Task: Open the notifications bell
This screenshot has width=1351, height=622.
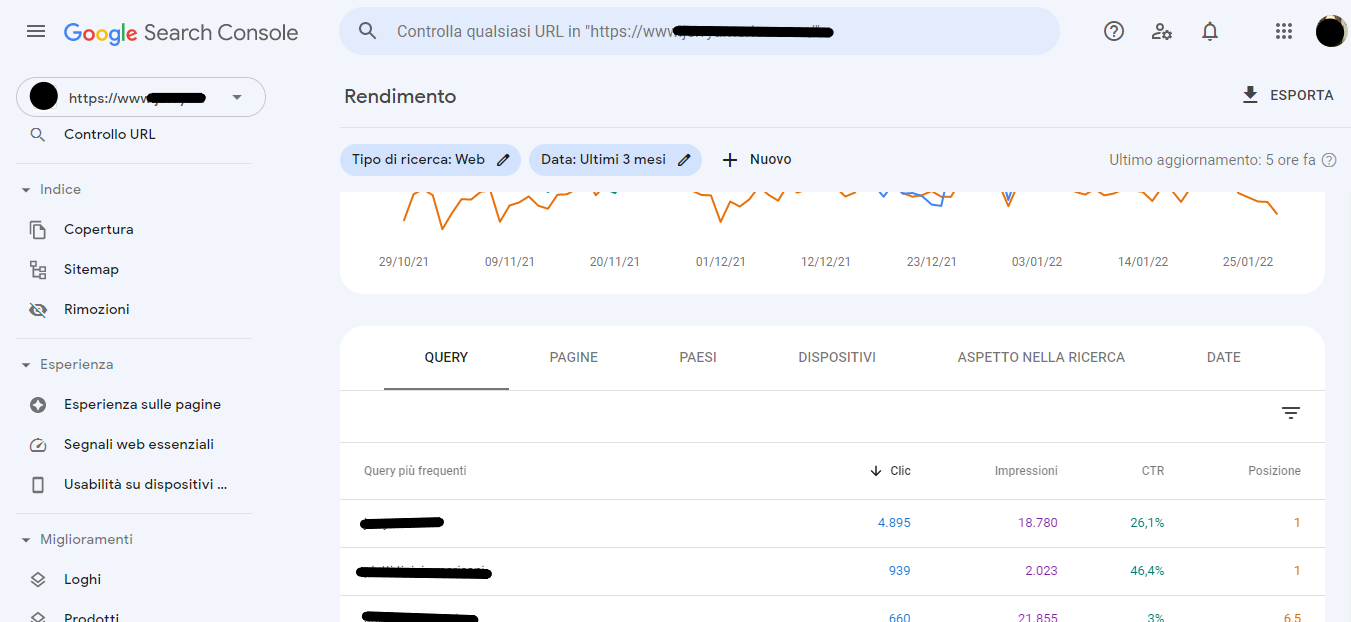Action: pyautogui.click(x=1210, y=31)
